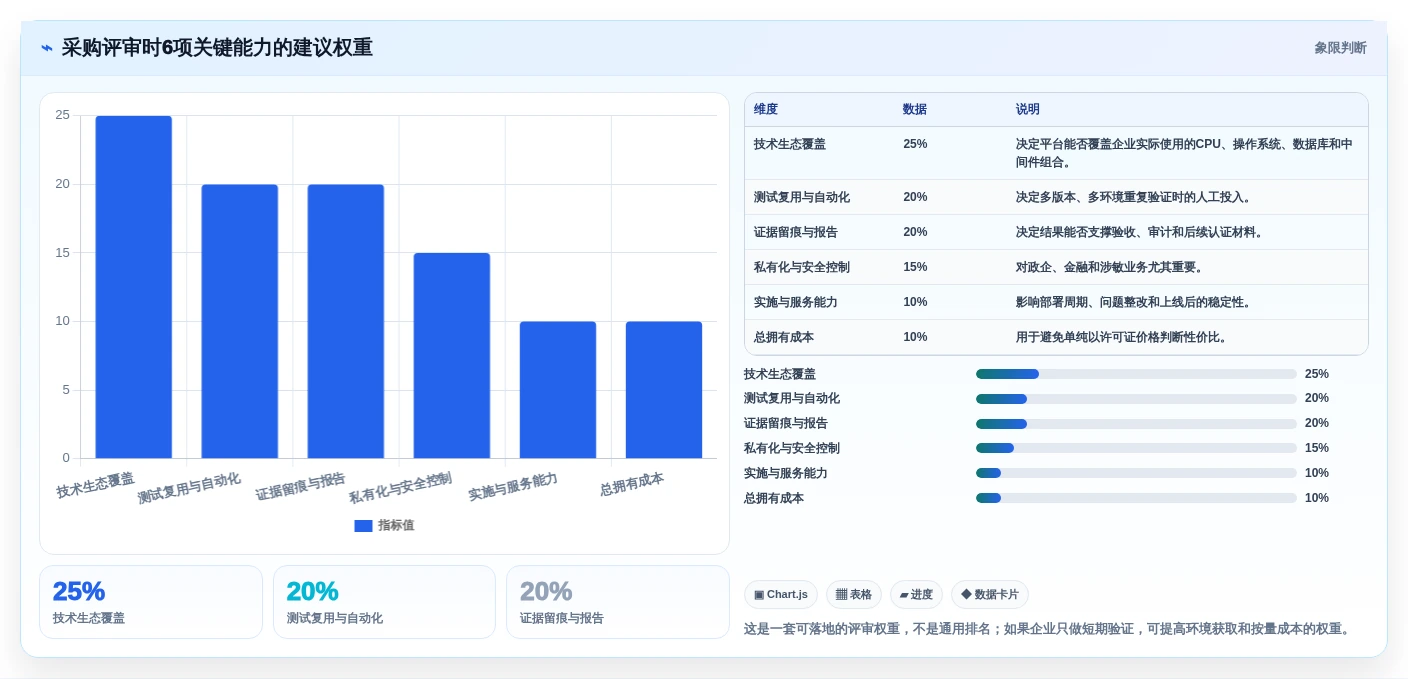
Task: Click the y-axis value 25
Action: click(63, 115)
